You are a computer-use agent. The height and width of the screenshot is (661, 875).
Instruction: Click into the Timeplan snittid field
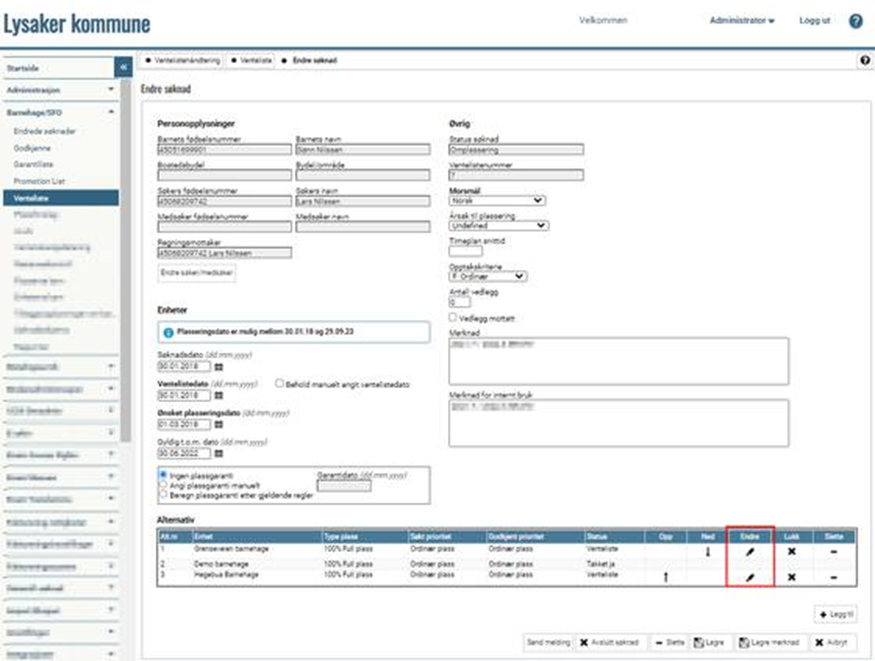pos(465,251)
